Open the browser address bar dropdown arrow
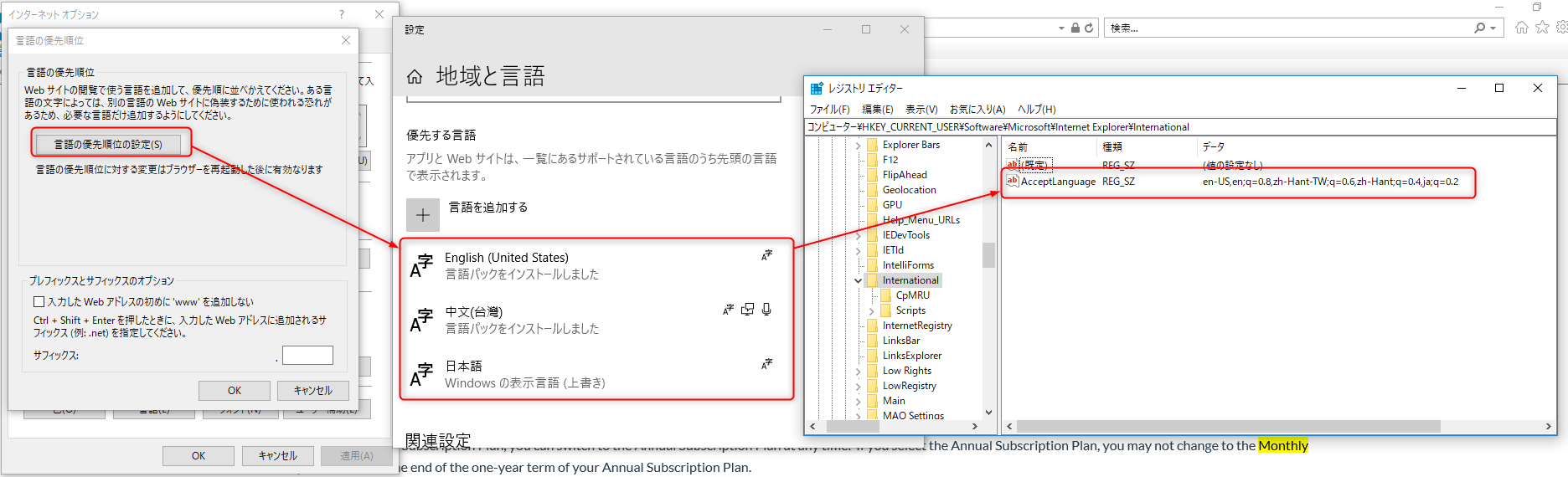Image resolution: width=1568 pixels, height=477 pixels. [x=1061, y=28]
